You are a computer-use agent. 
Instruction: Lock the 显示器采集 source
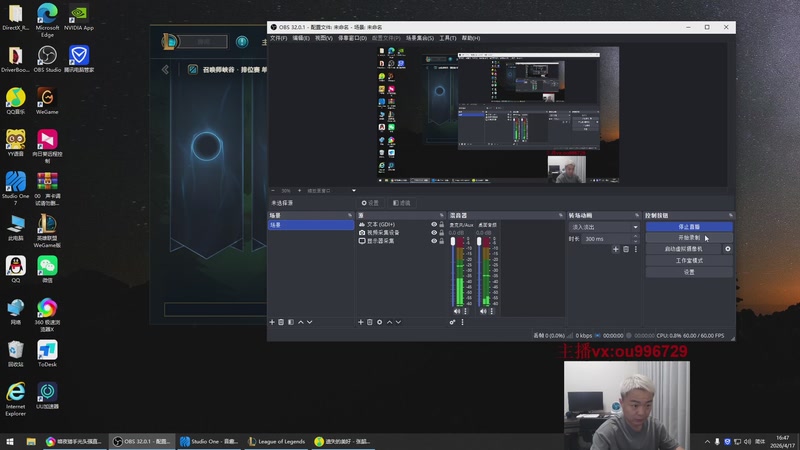[442, 241]
